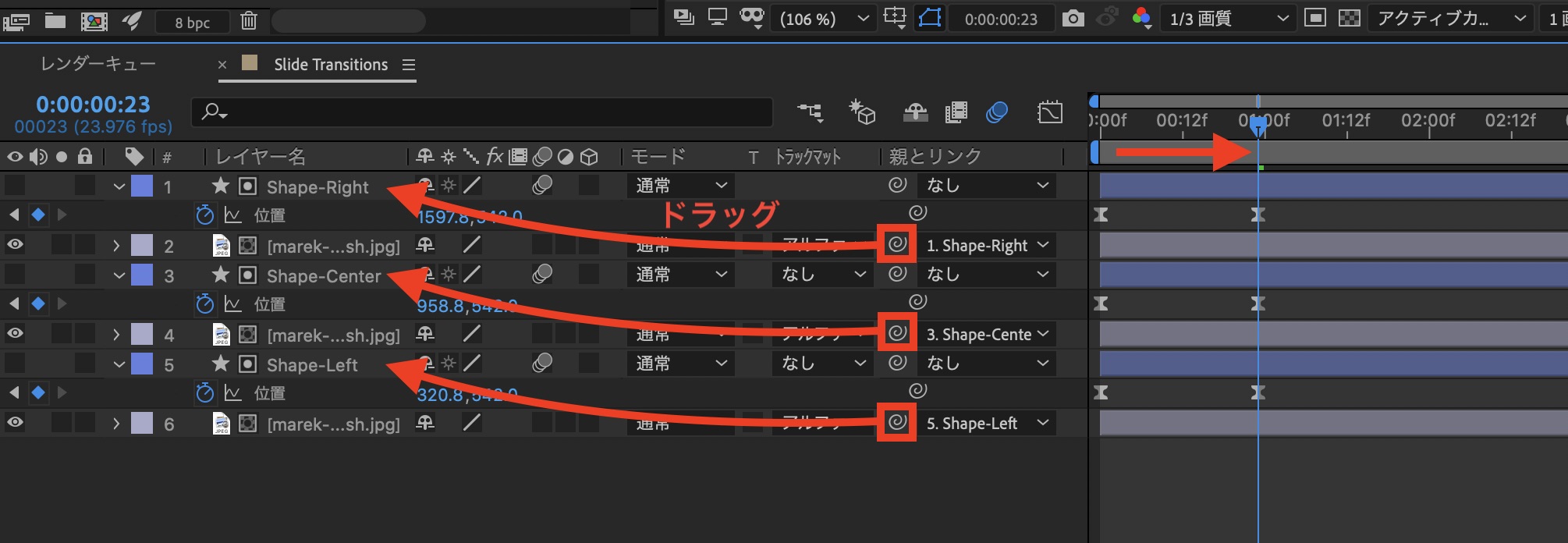Click the Shape-Left layer color label
Screen dimensions: 1568x543
click(x=142, y=364)
